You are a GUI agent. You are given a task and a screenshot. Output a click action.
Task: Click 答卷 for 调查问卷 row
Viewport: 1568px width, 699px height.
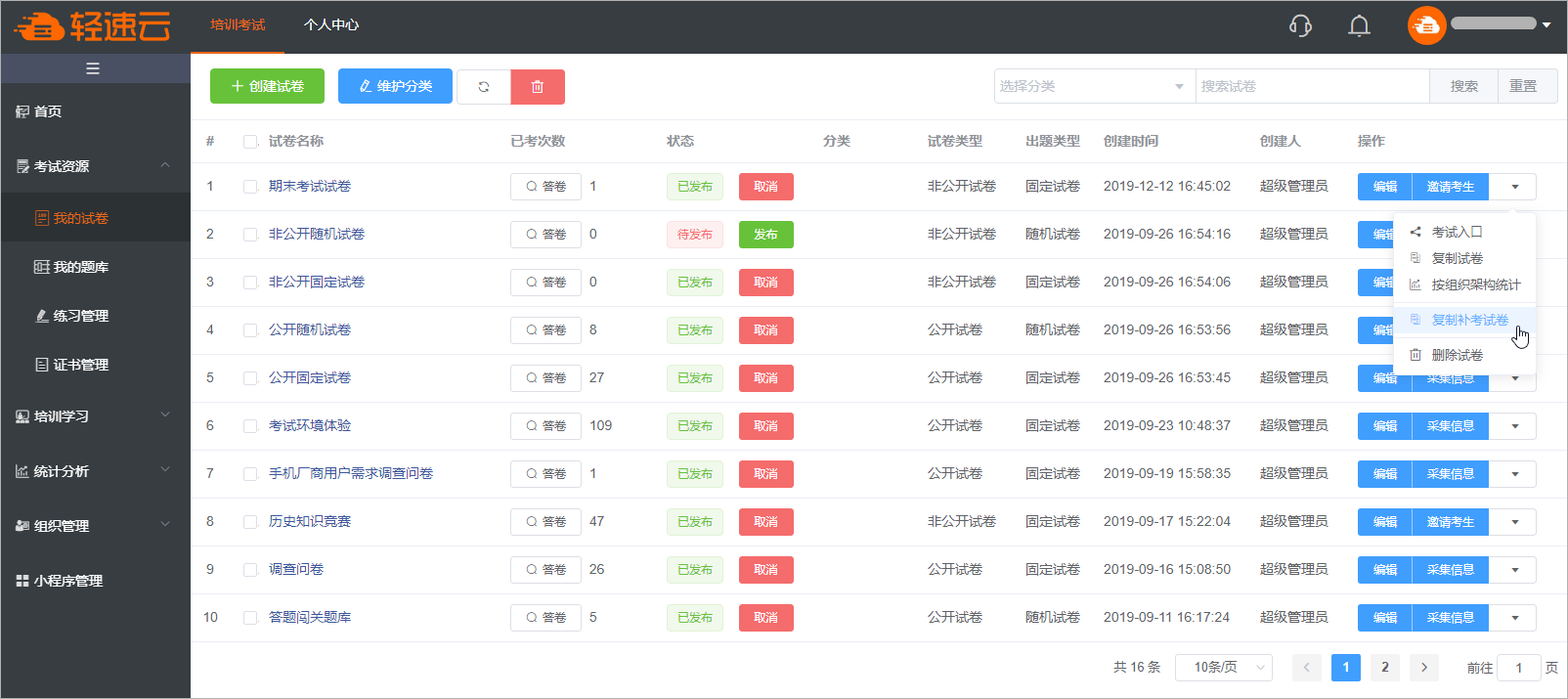point(545,570)
